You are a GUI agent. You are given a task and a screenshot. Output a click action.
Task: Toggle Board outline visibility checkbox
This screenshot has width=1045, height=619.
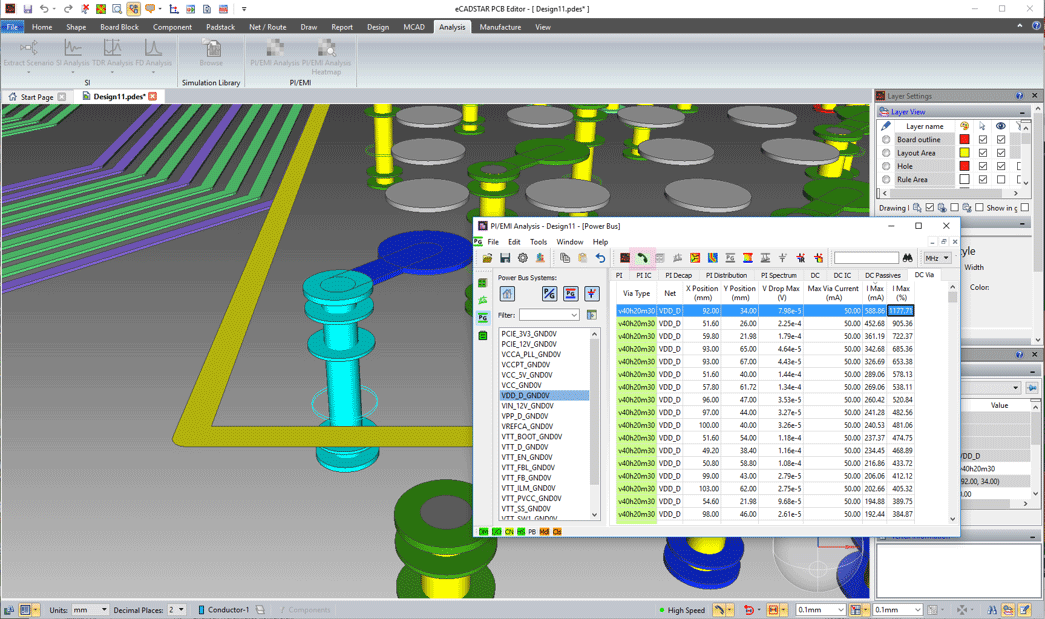1001,139
